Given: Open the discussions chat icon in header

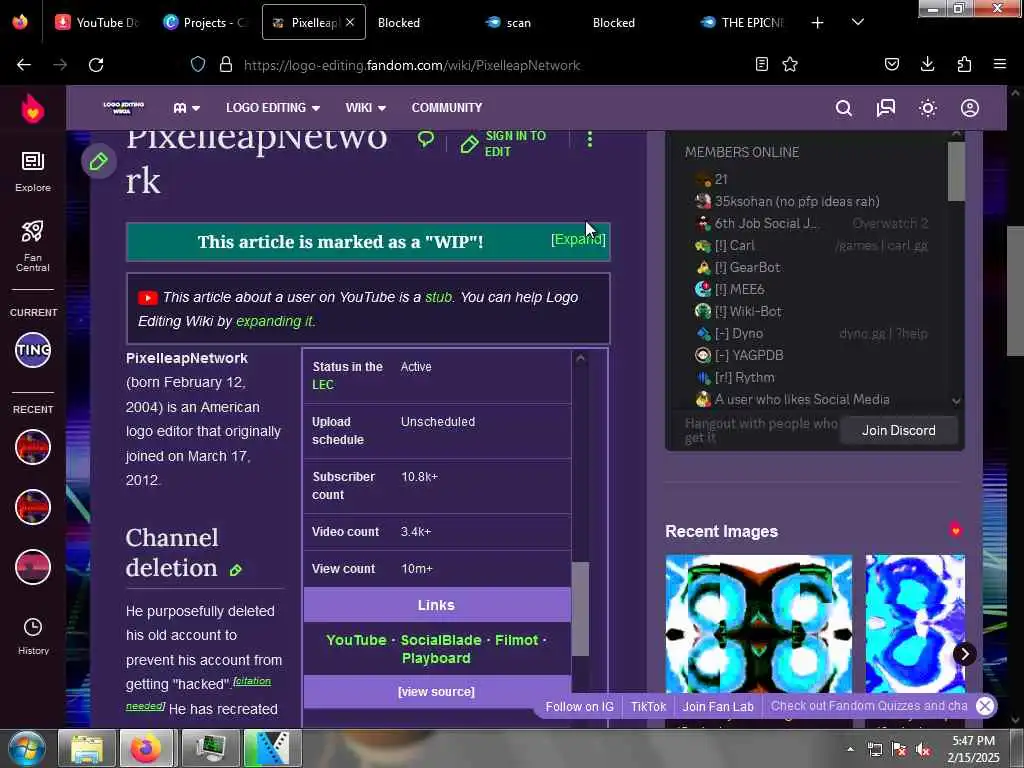Looking at the screenshot, I should point(886,108).
